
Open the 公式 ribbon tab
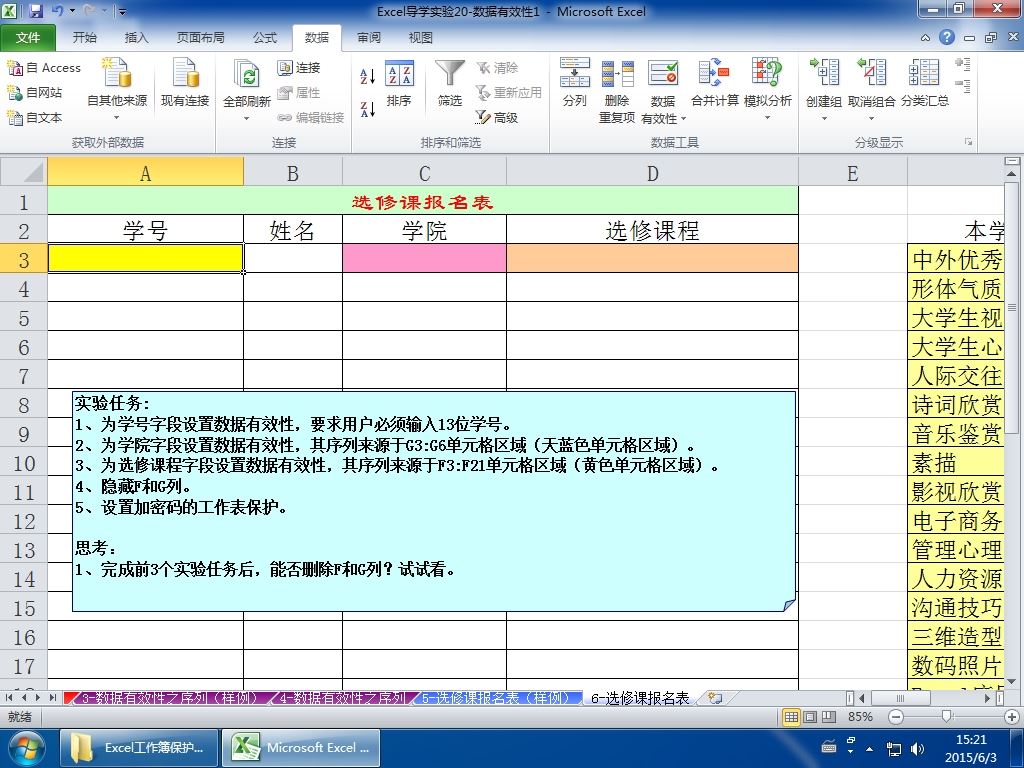265,37
